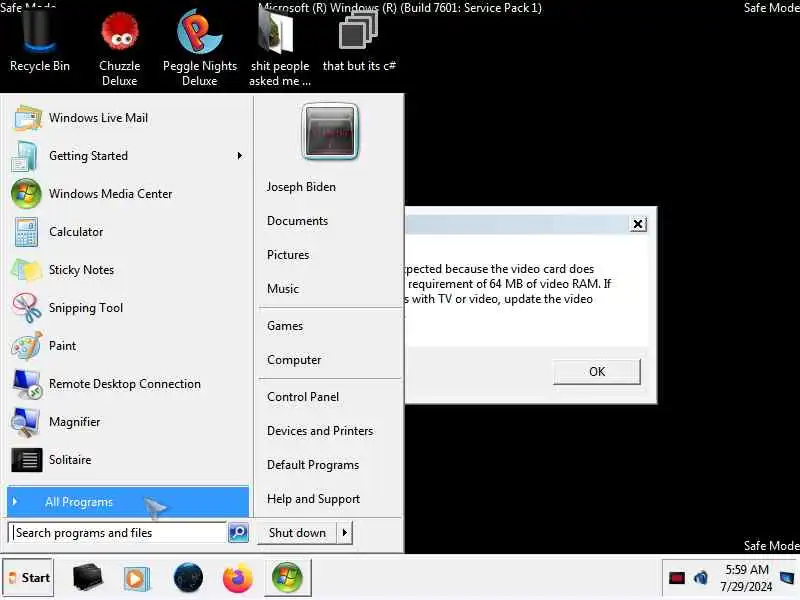Click the Windows Live Mail icon
The width and height of the screenshot is (800, 600).
[27, 118]
